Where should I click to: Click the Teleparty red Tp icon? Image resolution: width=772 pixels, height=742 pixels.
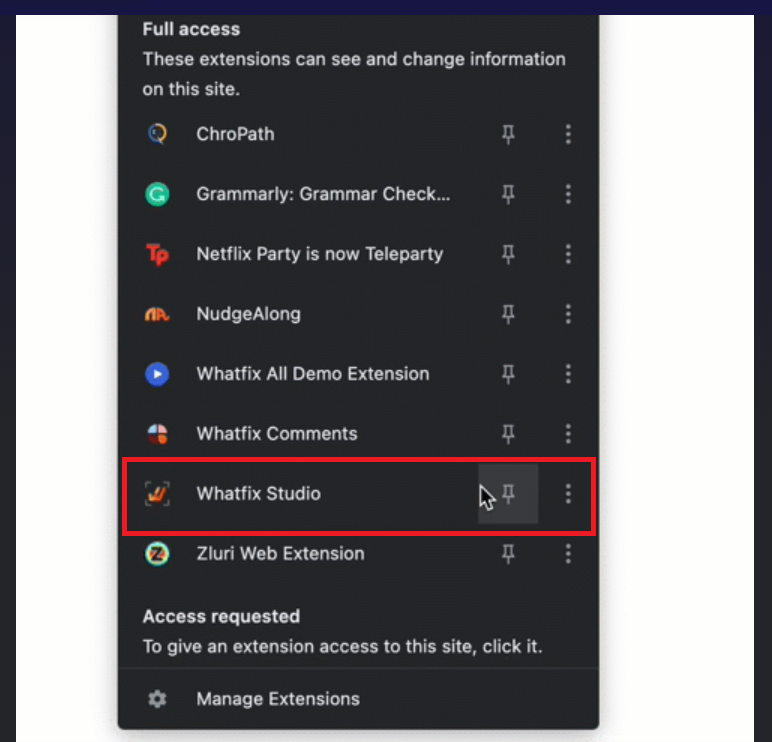click(x=157, y=254)
